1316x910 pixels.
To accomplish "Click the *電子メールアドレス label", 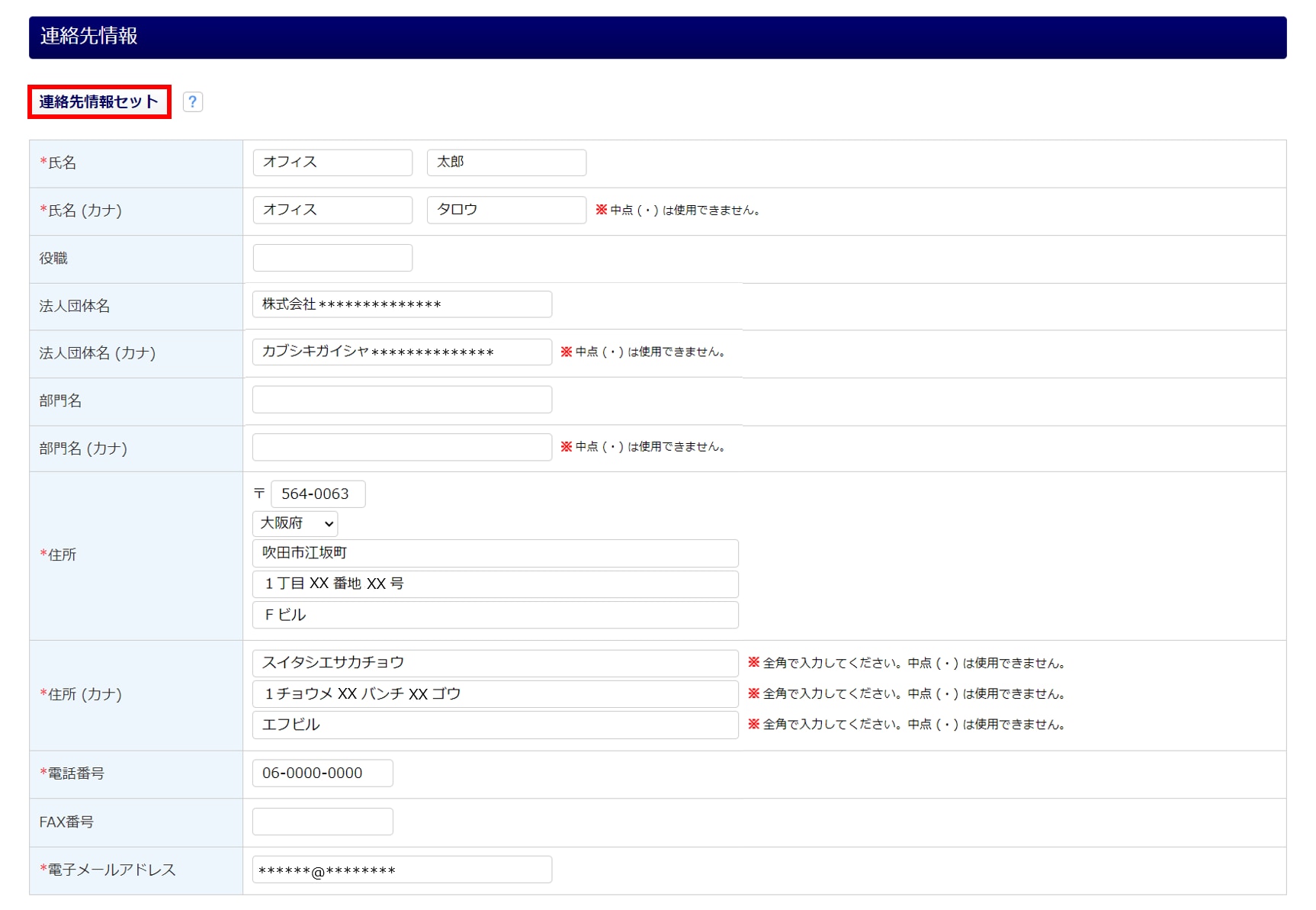I will [108, 870].
